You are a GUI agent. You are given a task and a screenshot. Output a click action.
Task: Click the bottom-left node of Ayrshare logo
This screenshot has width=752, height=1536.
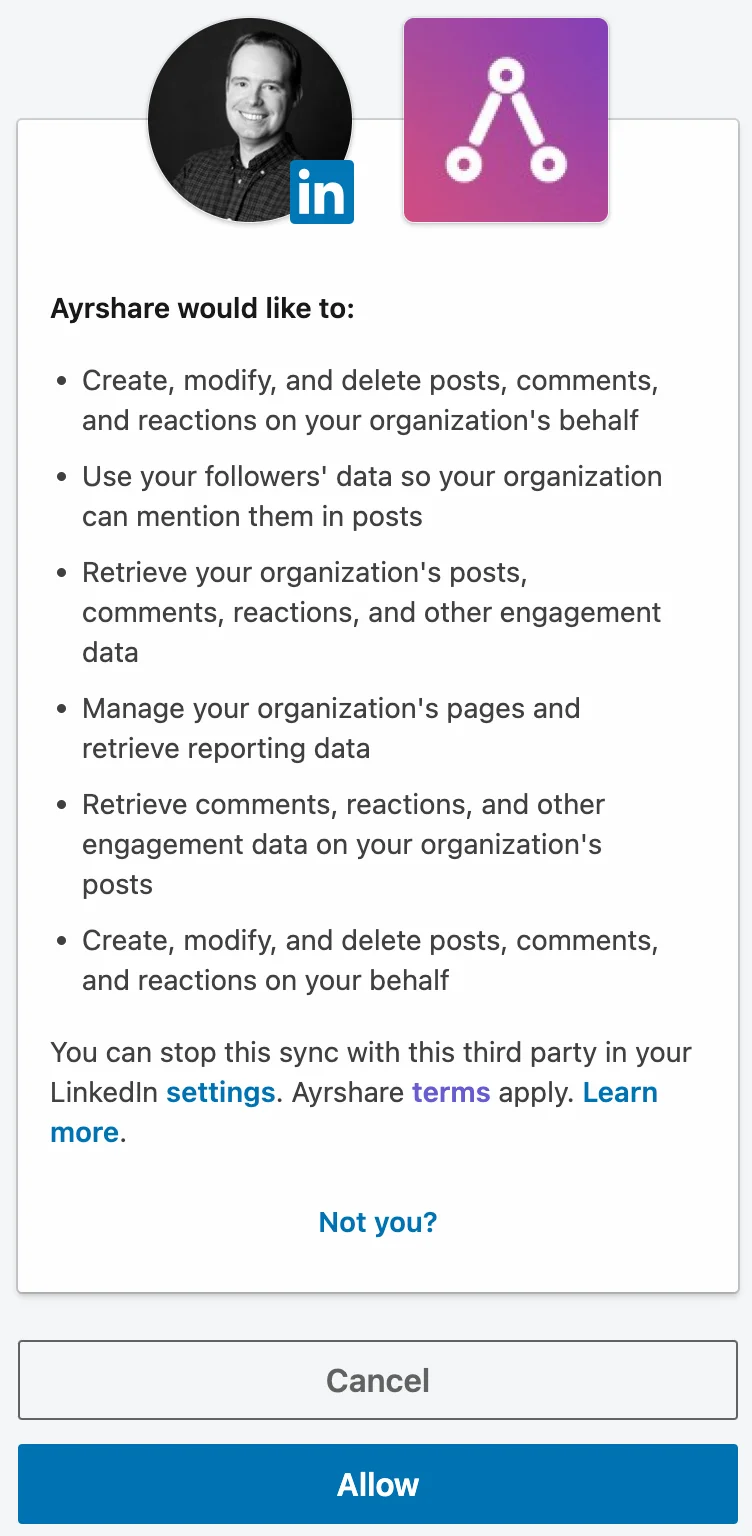462,164
